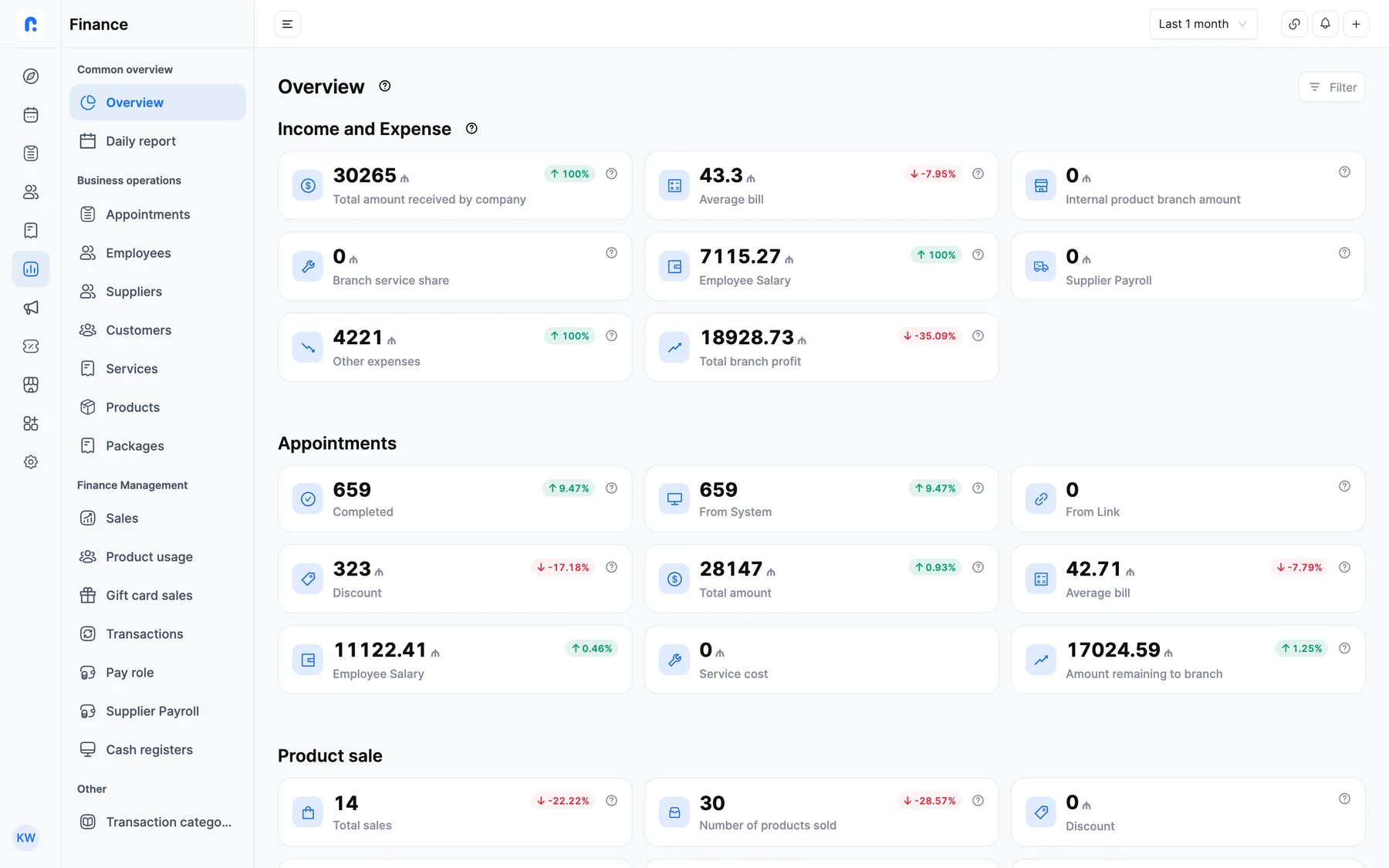Click the help icon on Average bill 43.3 card
1389x868 pixels.
pos(978,174)
